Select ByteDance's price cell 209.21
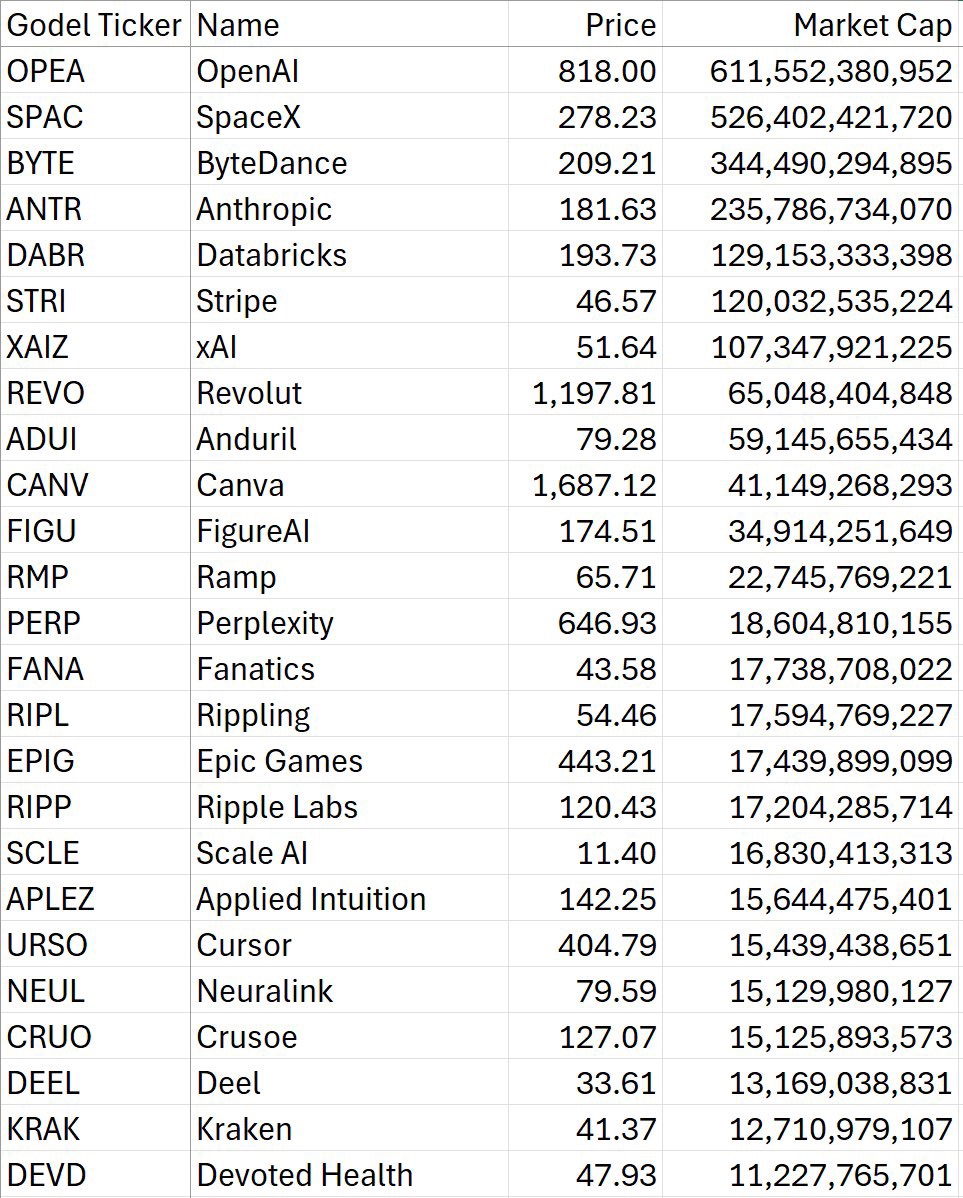 pyautogui.click(x=607, y=163)
